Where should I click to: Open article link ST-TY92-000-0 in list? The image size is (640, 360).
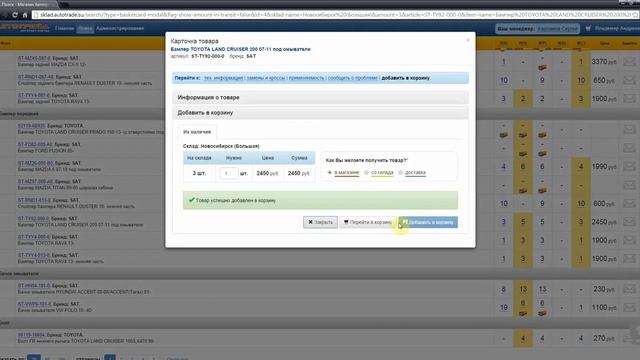pyautogui.click(x=33, y=218)
